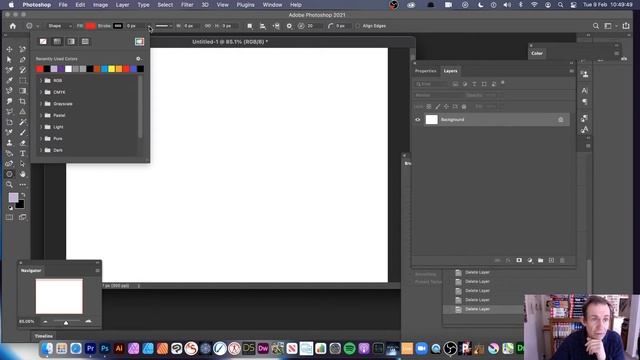Screen dimensions: 640x360
Task: Click the Fill color swatch in options bar
Action: tap(91, 26)
